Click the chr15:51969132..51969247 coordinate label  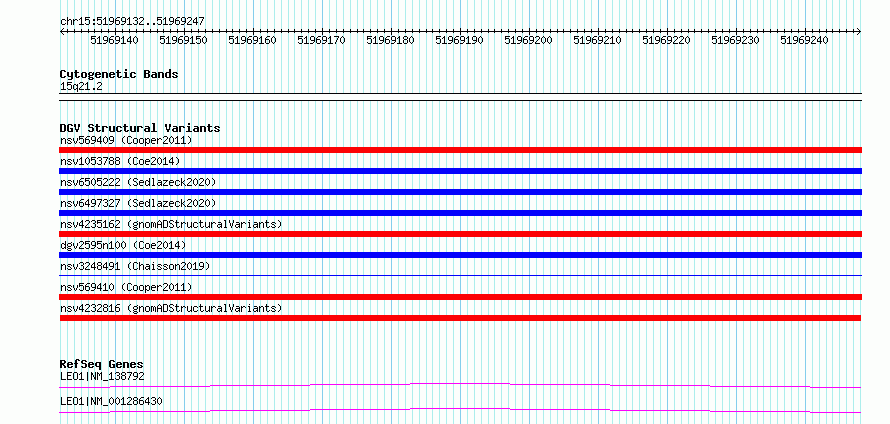click(132, 22)
